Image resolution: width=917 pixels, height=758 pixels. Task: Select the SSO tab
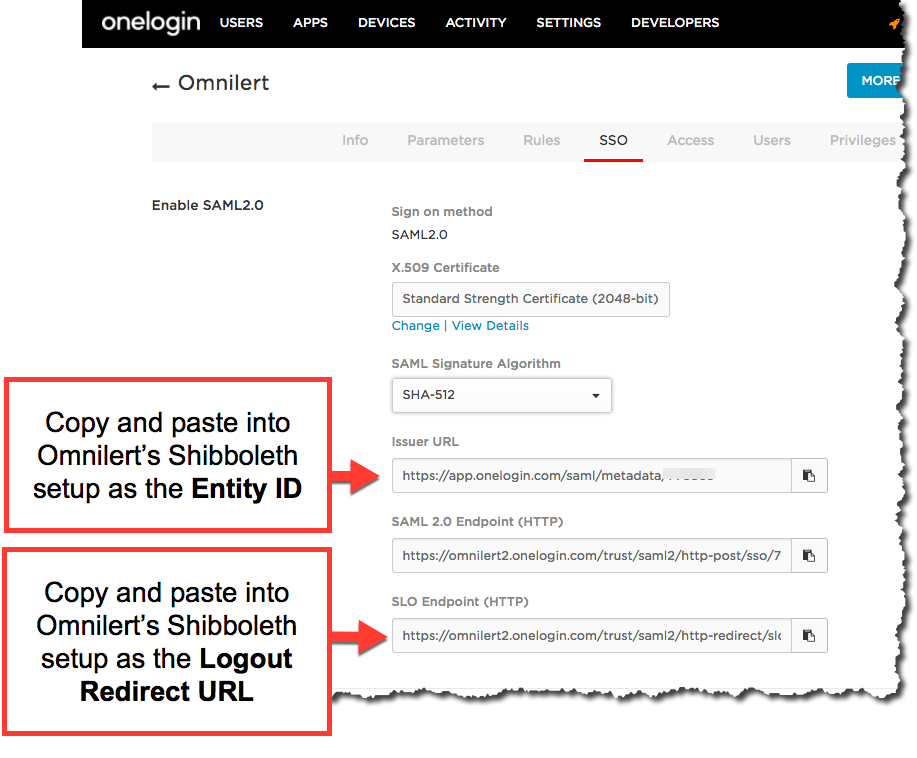click(x=613, y=140)
